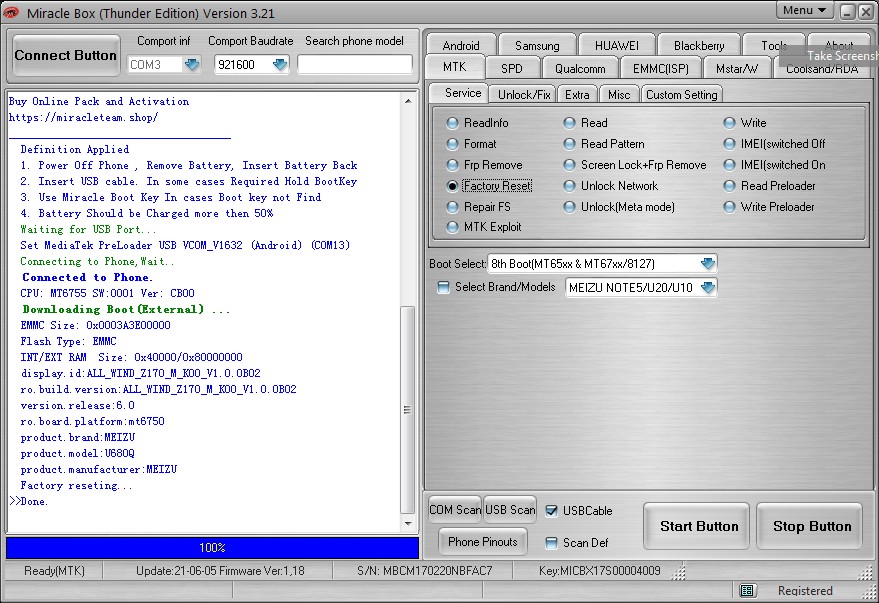
Task: Click the blue 100% progress bar
Action: [212, 548]
